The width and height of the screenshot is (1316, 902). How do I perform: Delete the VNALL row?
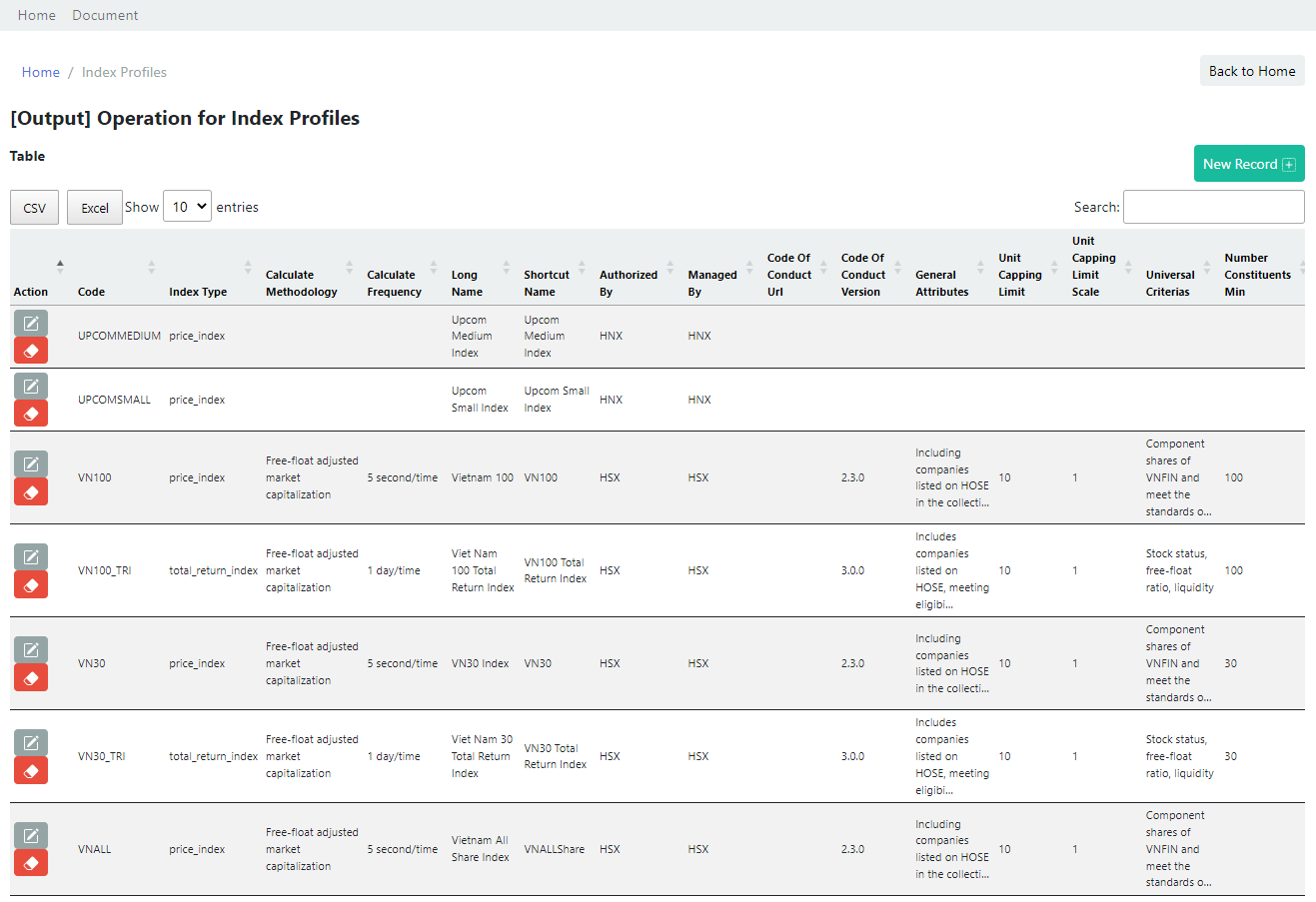(x=31, y=863)
